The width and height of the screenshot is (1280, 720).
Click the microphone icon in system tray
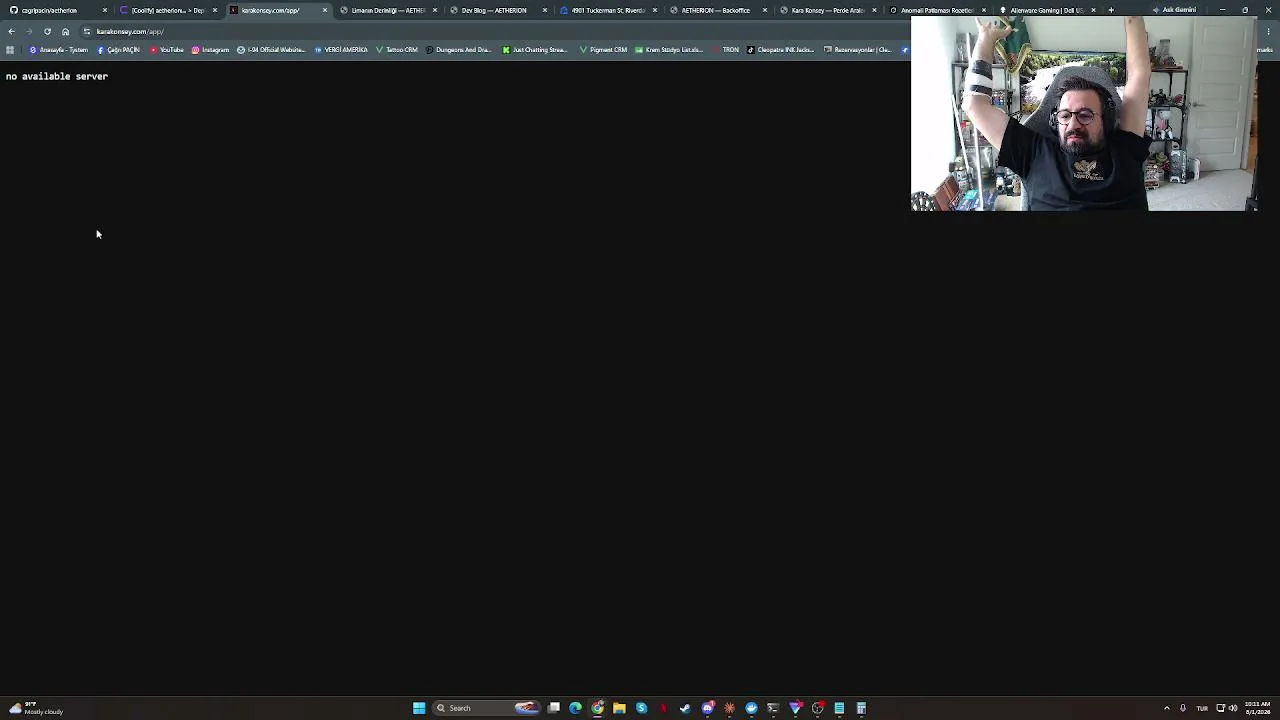pyautogui.click(x=1183, y=708)
